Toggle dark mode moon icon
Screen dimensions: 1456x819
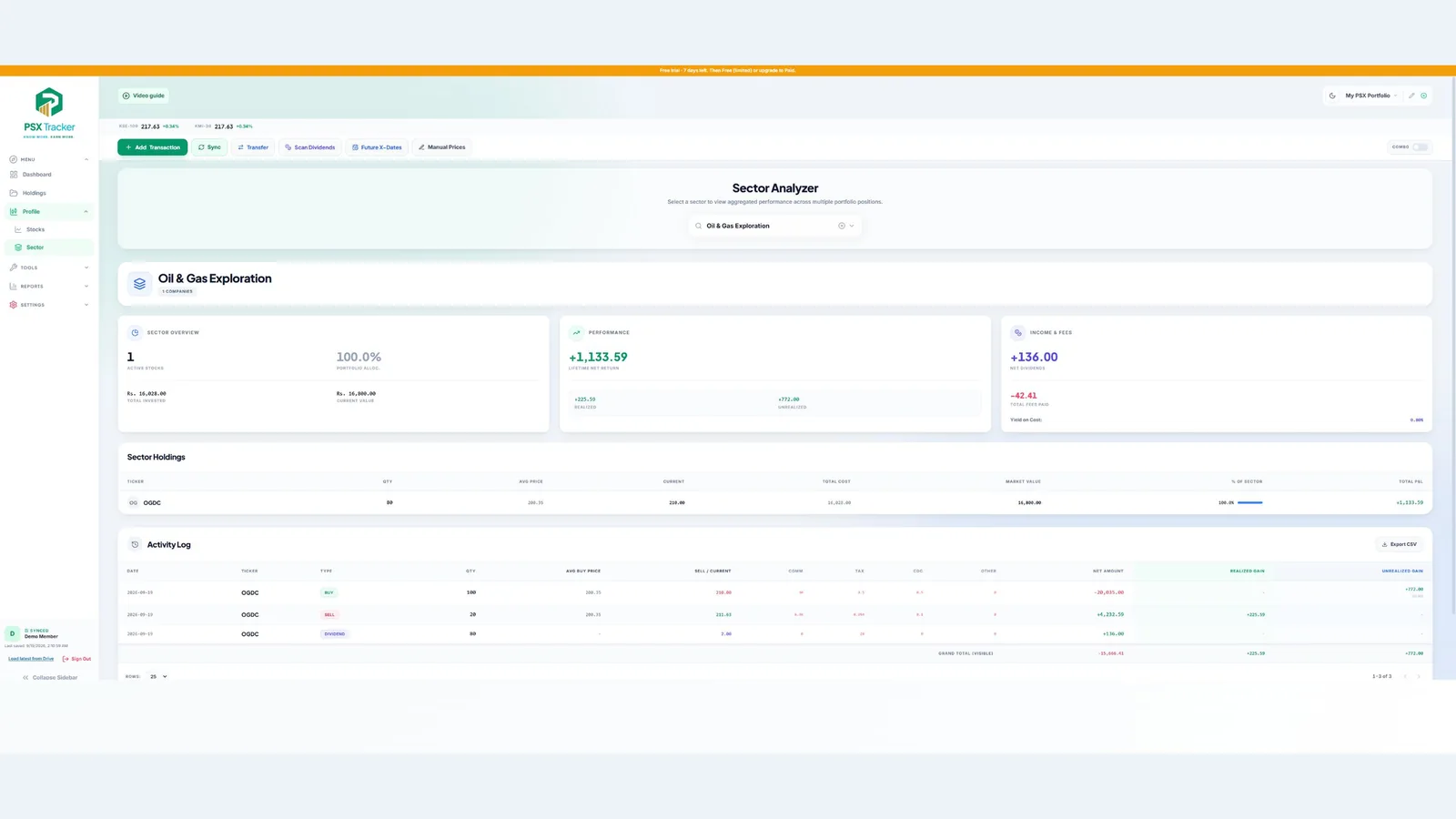click(1332, 96)
